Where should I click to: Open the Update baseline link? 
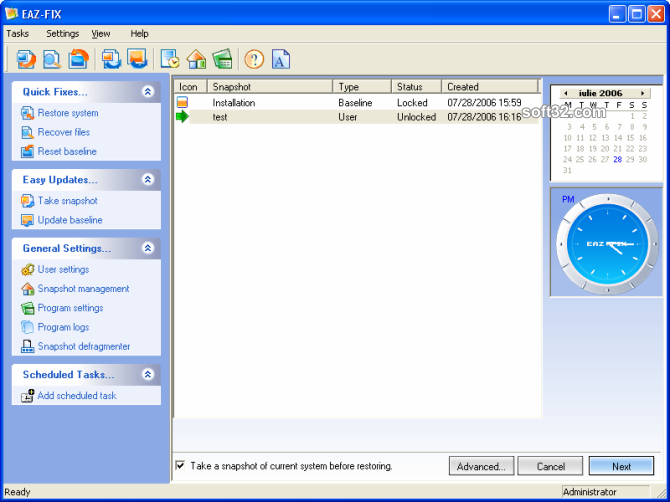pyautogui.click(x=70, y=220)
